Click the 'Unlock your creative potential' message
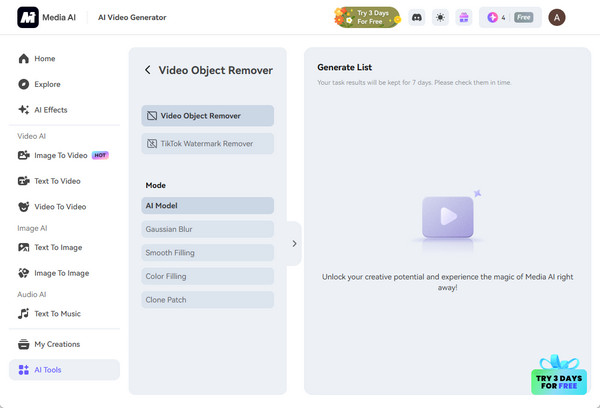 pyautogui.click(x=447, y=282)
